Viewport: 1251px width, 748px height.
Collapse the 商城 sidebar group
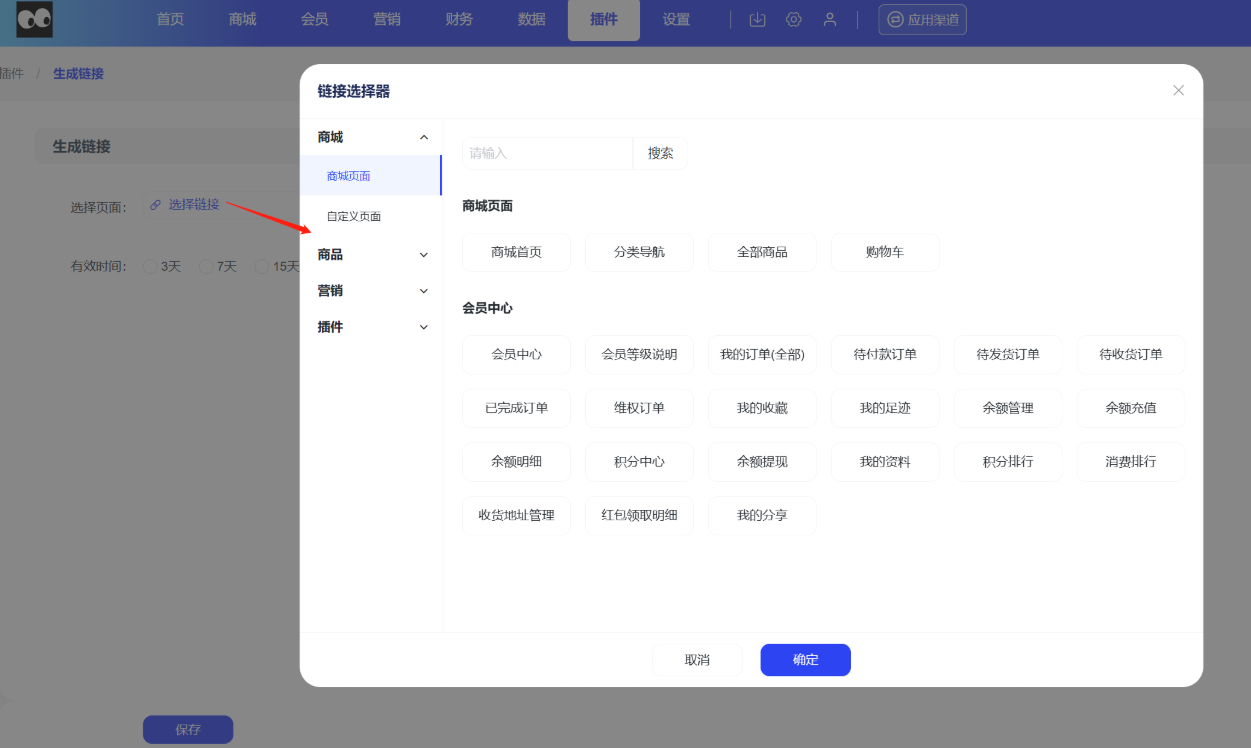372,137
